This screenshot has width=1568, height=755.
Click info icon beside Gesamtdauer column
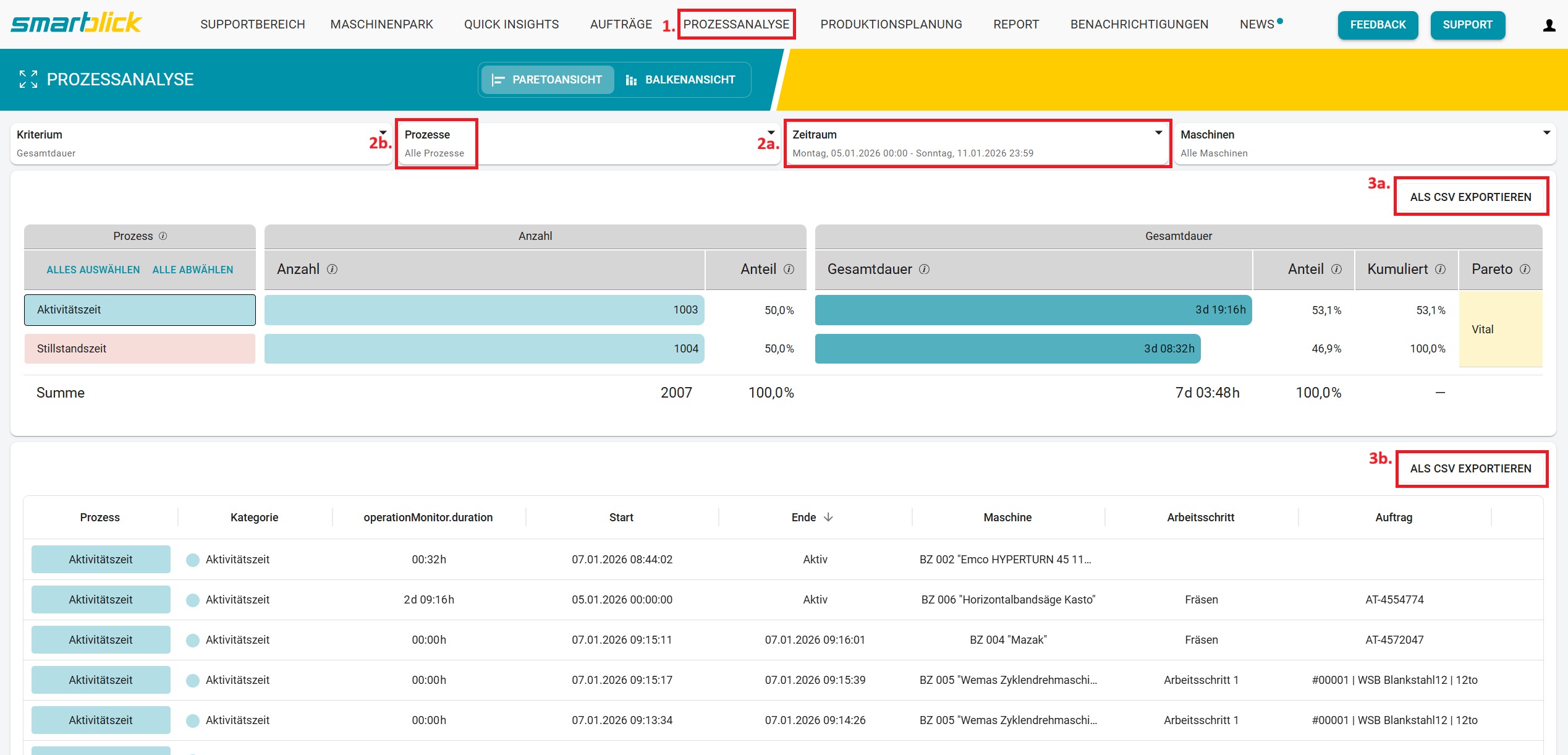924,269
